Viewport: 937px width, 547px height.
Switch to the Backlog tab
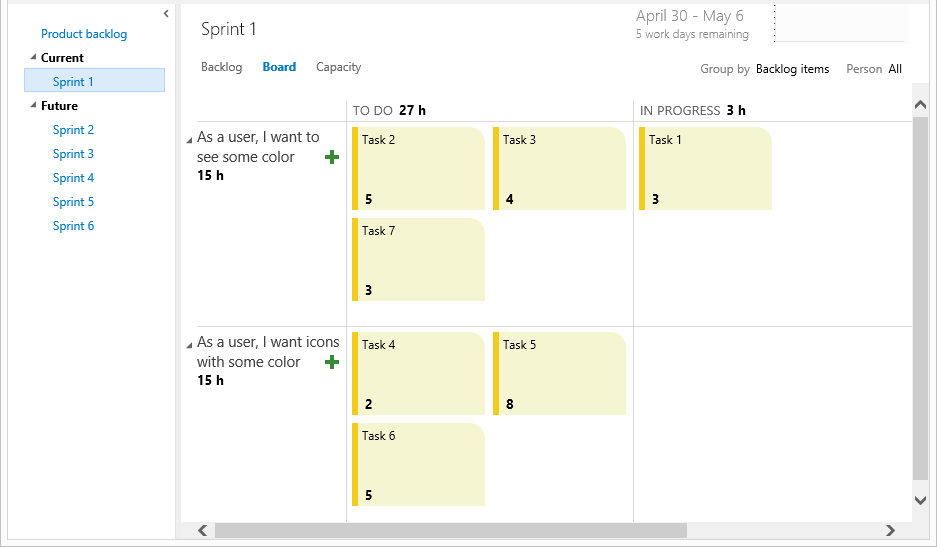pyautogui.click(x=222, y=67)
